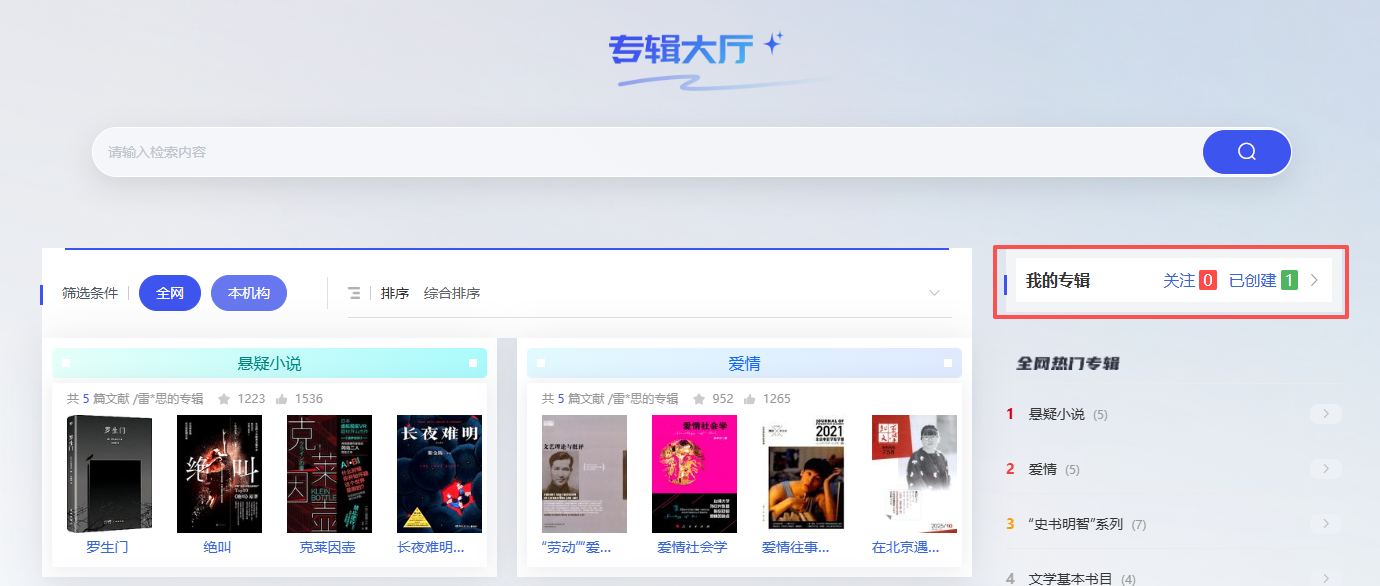The width and height of the screenshot is (1380, 586).
Task: Open the 罗生门 book link
Action: [x=110, y=547]
